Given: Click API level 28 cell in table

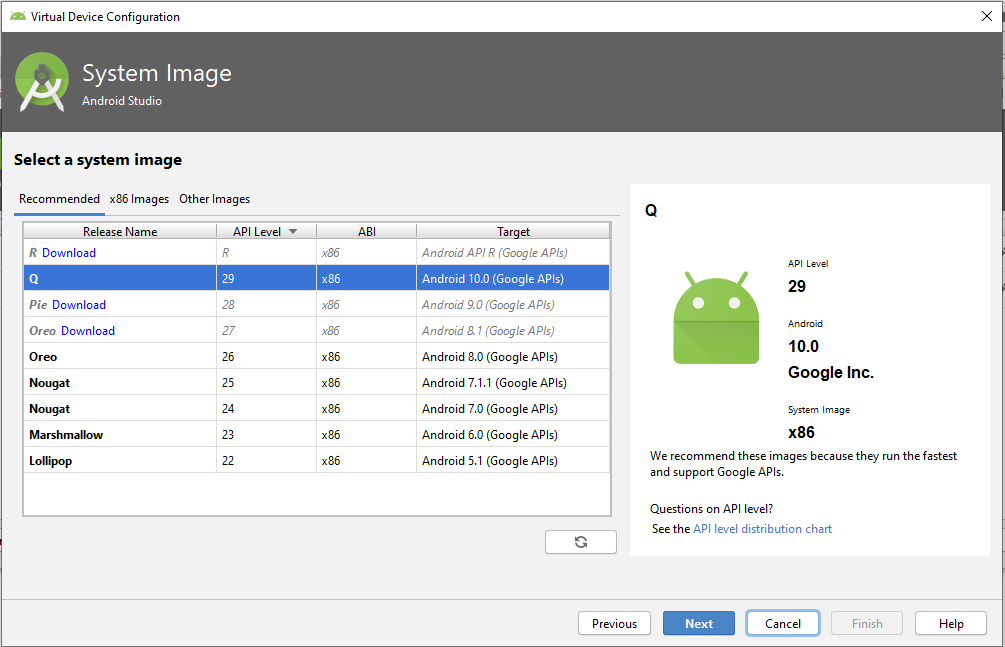Looking at the screenshot, I should click(x=267, y=305).
